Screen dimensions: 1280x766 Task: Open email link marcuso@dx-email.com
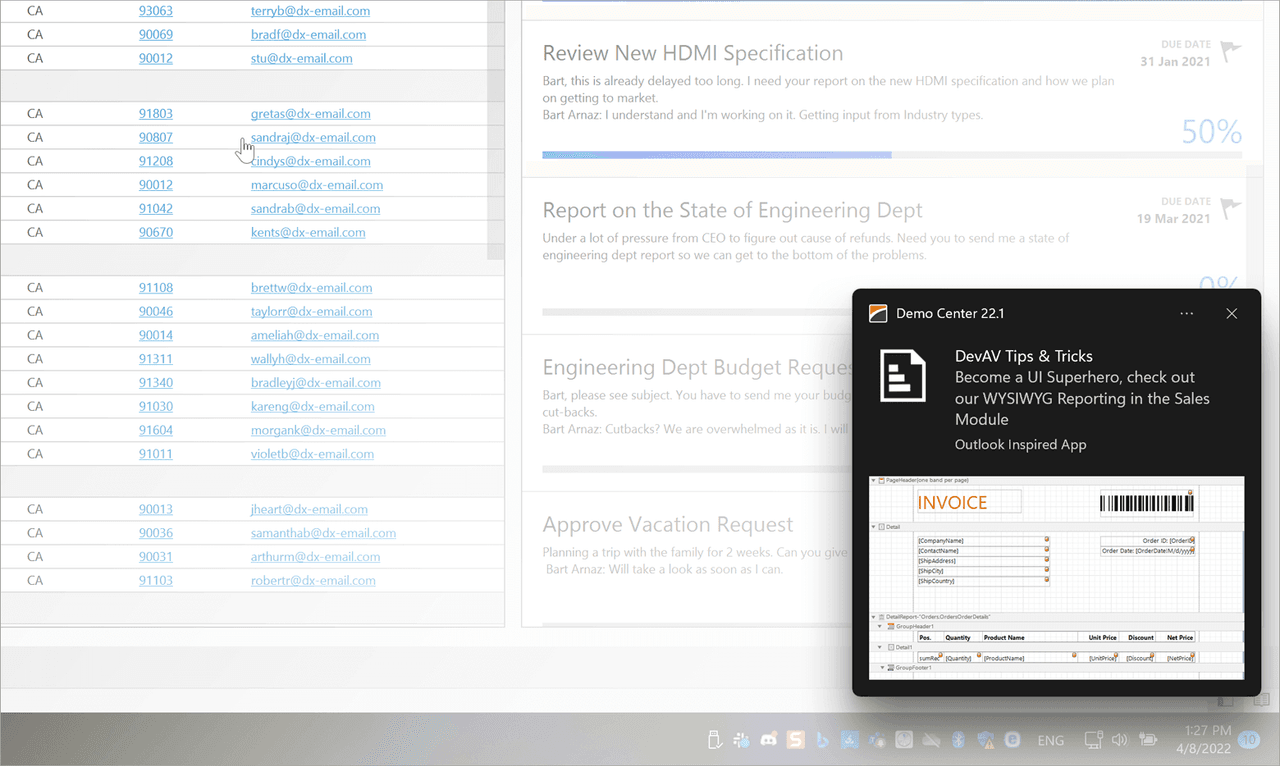click(317, 184)
